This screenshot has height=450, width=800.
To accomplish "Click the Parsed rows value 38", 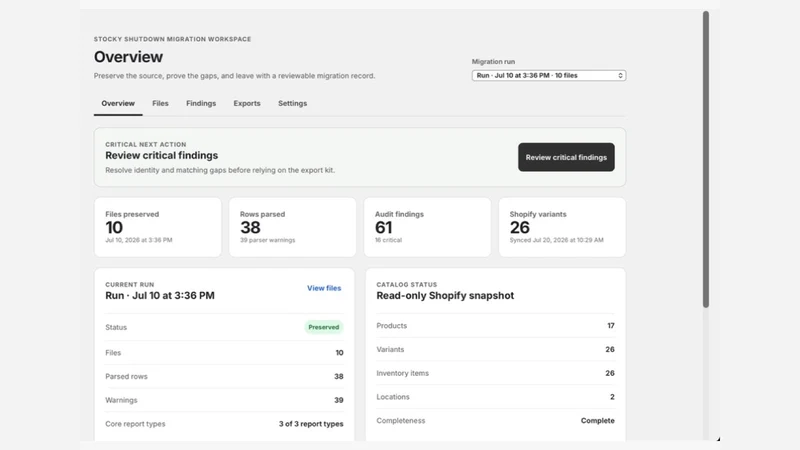I will click(339, 377).
